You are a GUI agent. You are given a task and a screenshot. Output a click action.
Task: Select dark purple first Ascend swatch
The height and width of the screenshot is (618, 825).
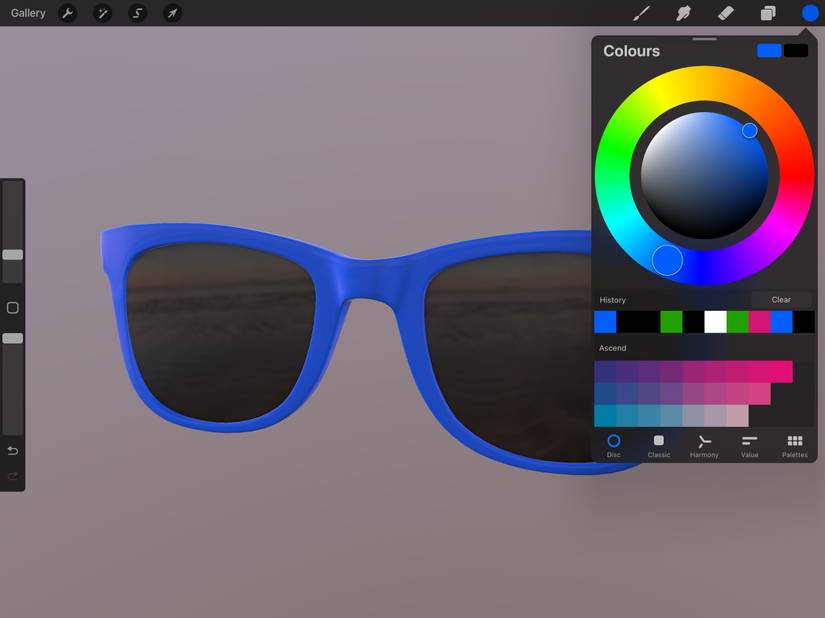[x=605, y=371]
